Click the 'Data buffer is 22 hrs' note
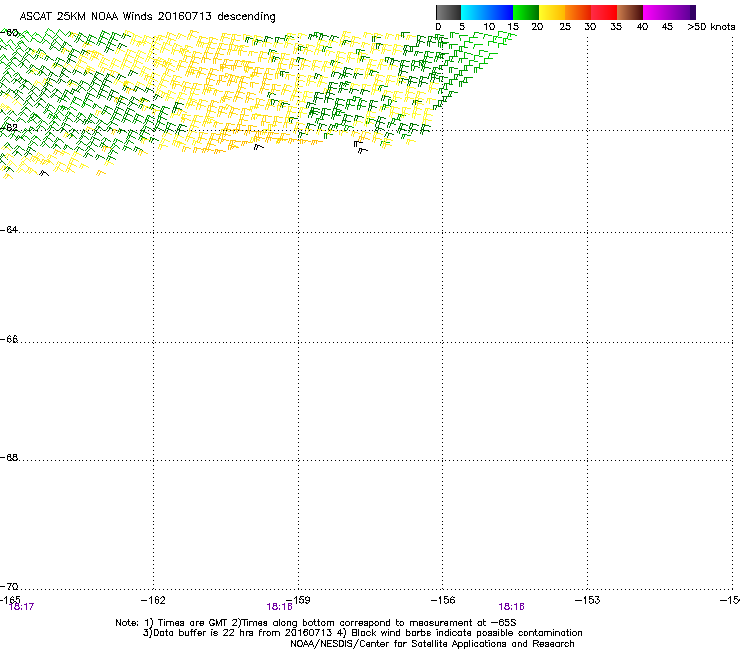The height and width of the screenshot is (650, 740). click(362, 633)
